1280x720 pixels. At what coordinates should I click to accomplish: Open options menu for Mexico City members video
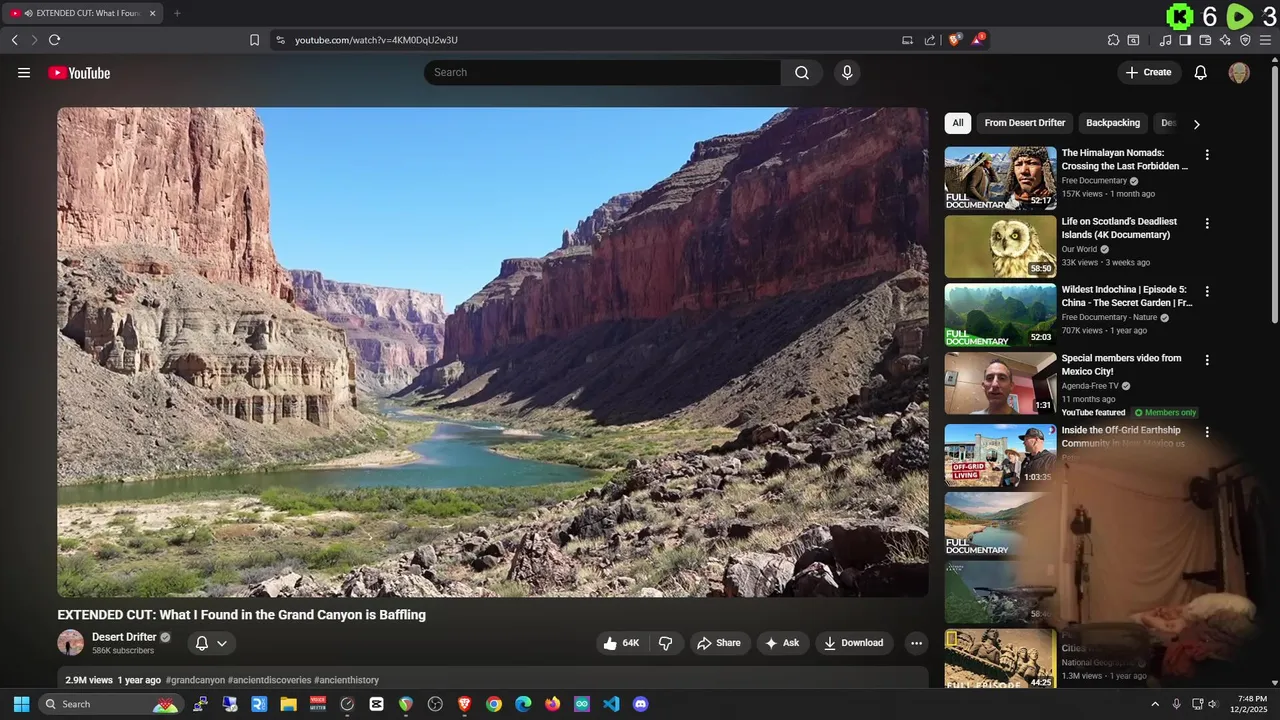pyautogui.click(x=1207, y=360)
